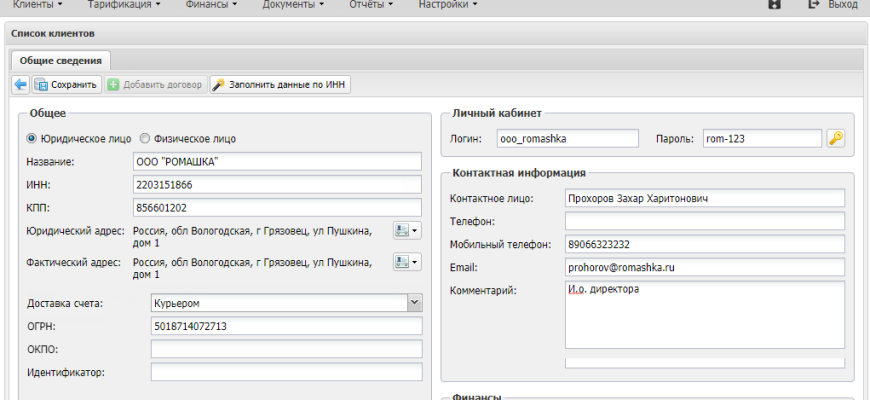Expand the Финансы top menu
Screen dimensions: 870x400
(211, 5)
